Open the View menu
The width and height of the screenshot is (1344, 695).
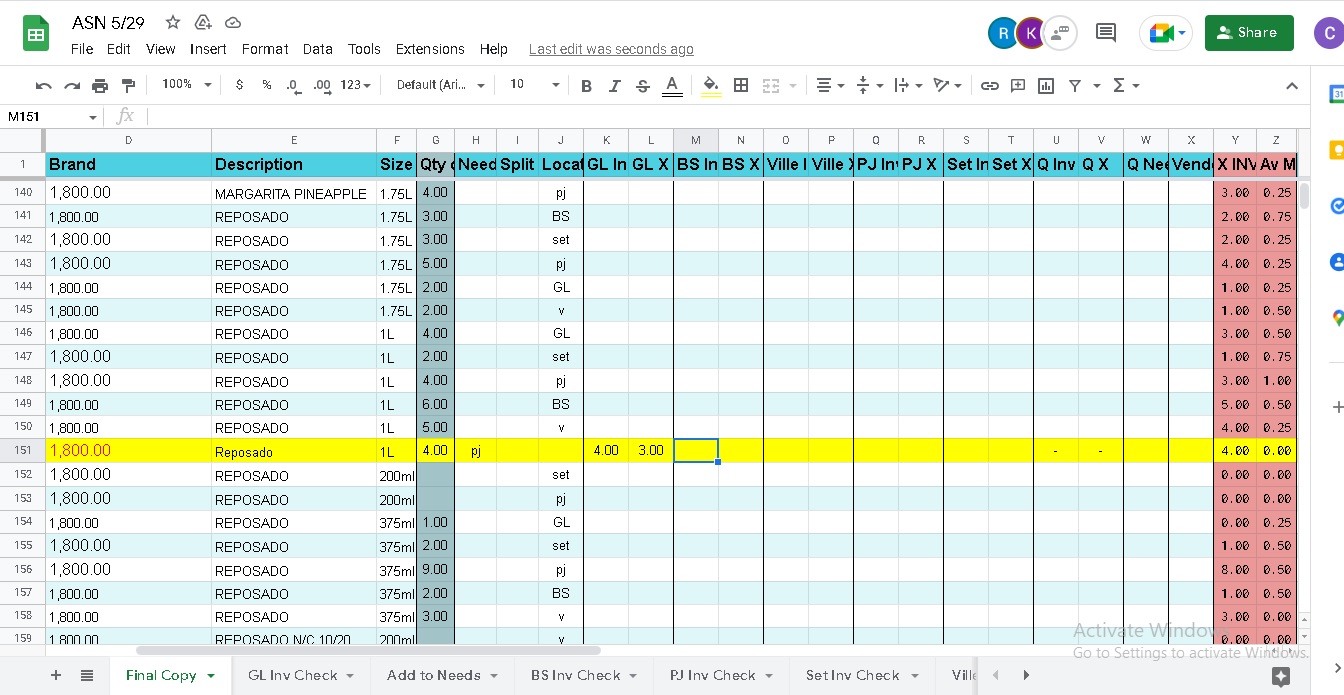tap(160, 49)
